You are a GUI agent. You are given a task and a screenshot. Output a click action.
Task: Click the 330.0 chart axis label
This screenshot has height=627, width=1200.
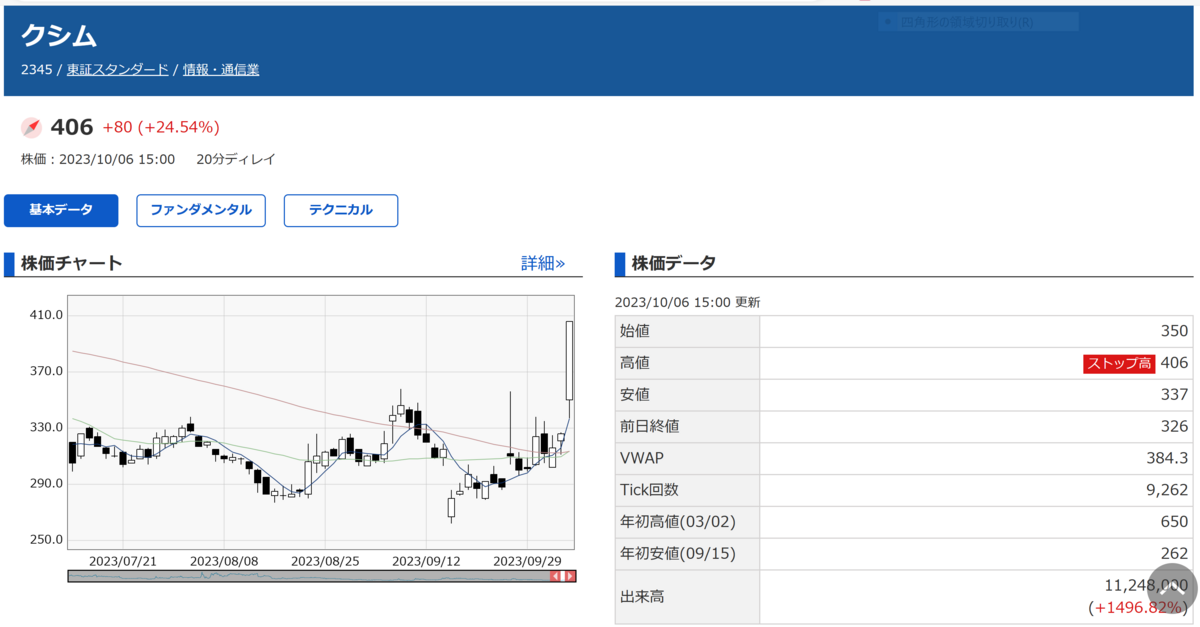pyautogui.click(x=48, y=427)
